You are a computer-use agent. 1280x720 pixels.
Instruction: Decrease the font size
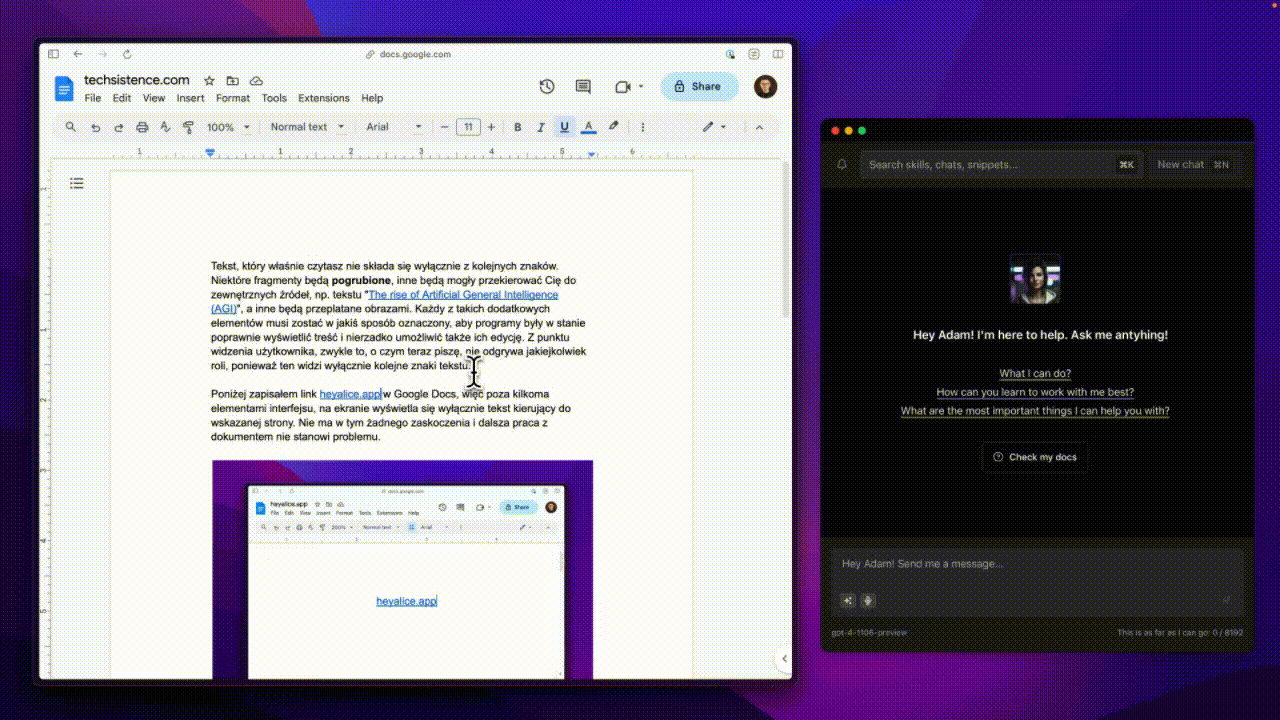445,127
